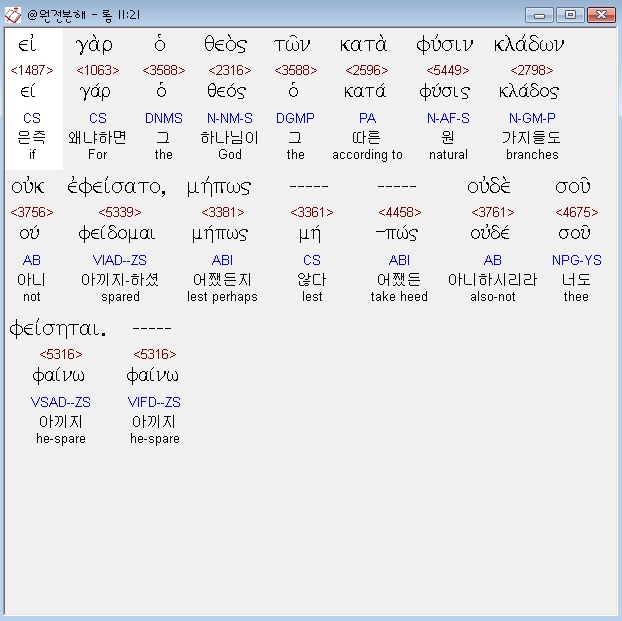Click the highlighted word εἰ
The image size is (622, 621).
pos(27,44)
